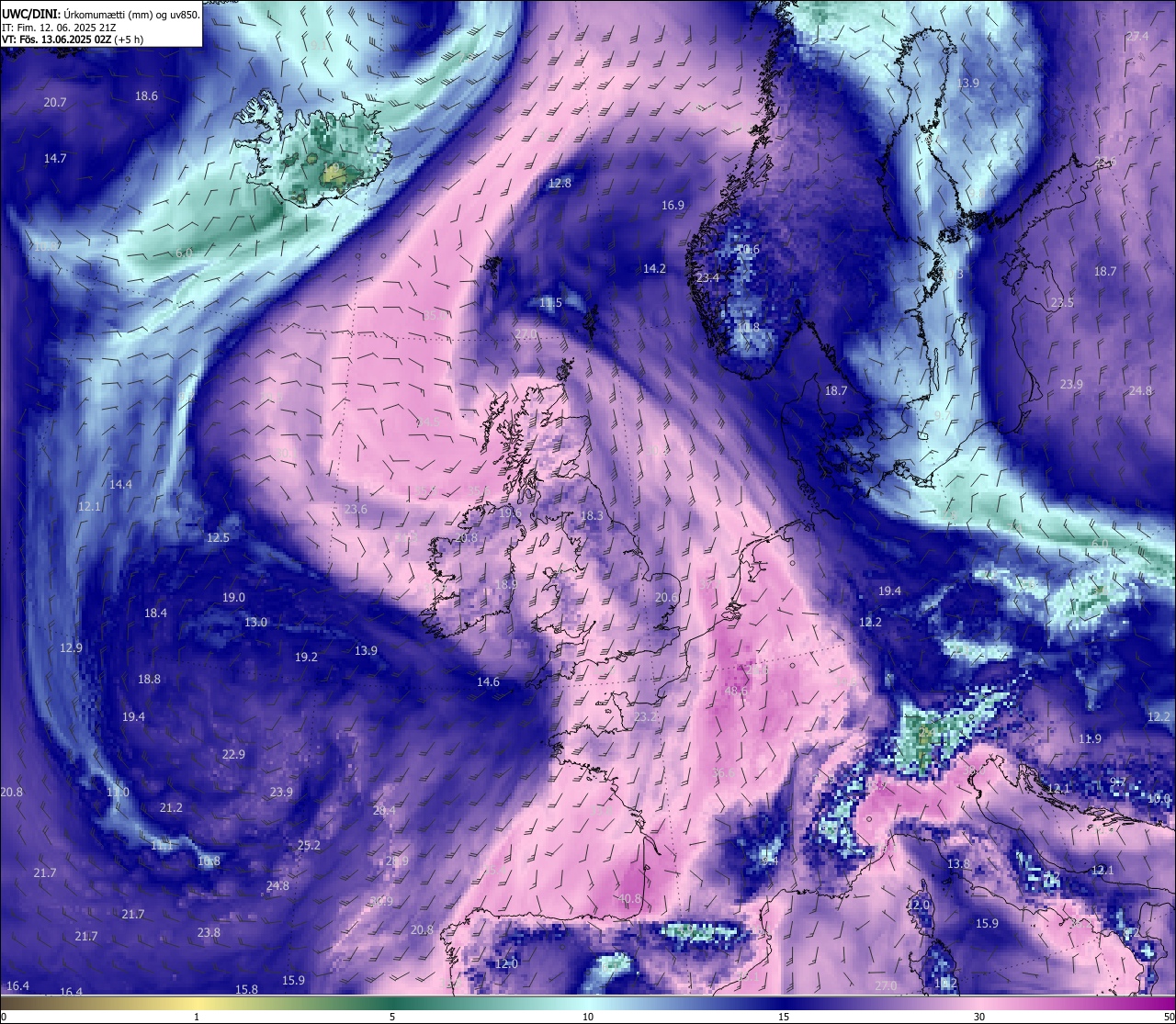Click the colorbar tick label 15
Screen dimensions: 1176x1024
point(784,1017)
